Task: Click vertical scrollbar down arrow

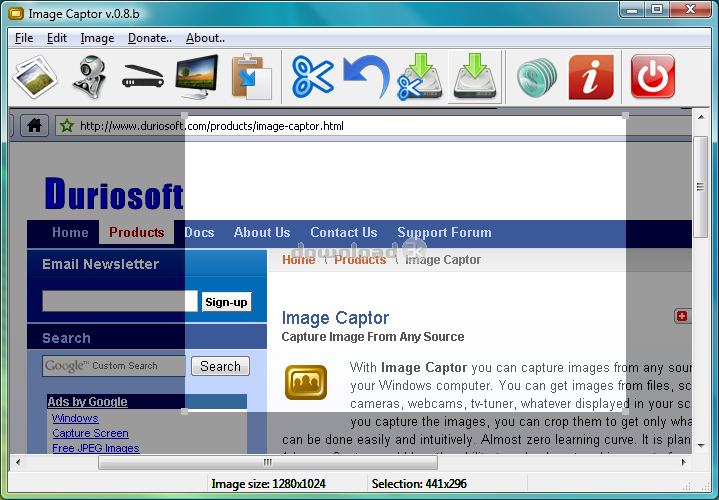Action: point(701,445)
